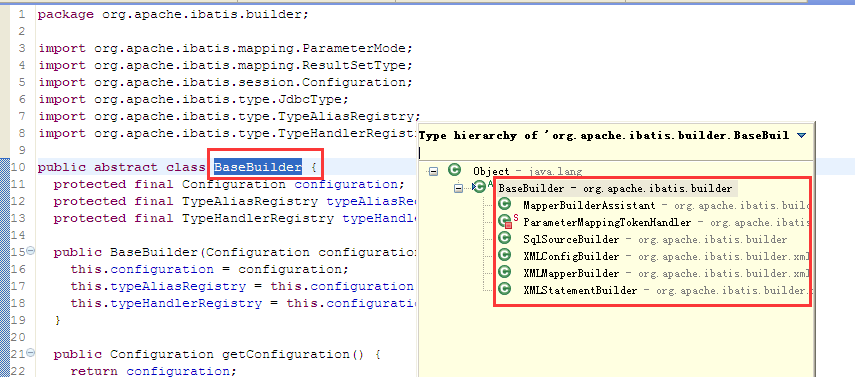Image resolution: width=855 pixels, height=377 pixels.
Task: Select XMLConfigBuilder in the type hierarchy
Action: coord(571,256)
